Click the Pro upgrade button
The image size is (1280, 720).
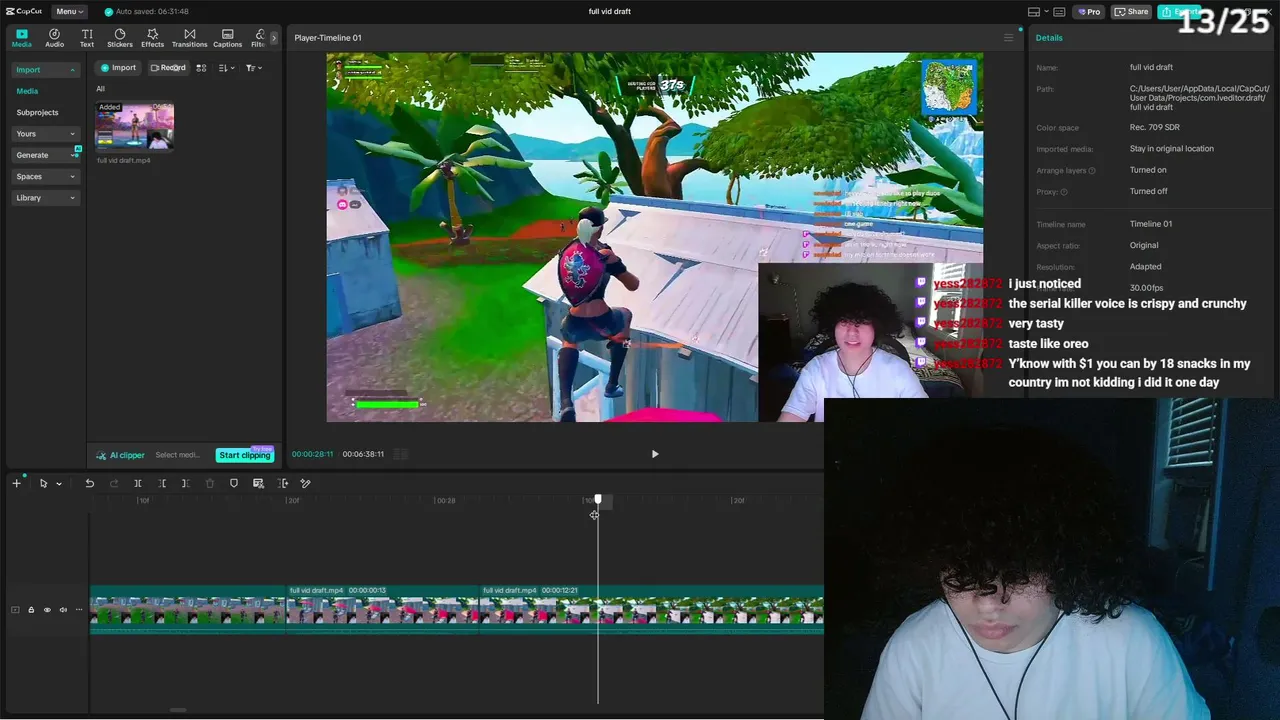(1089, 12)
